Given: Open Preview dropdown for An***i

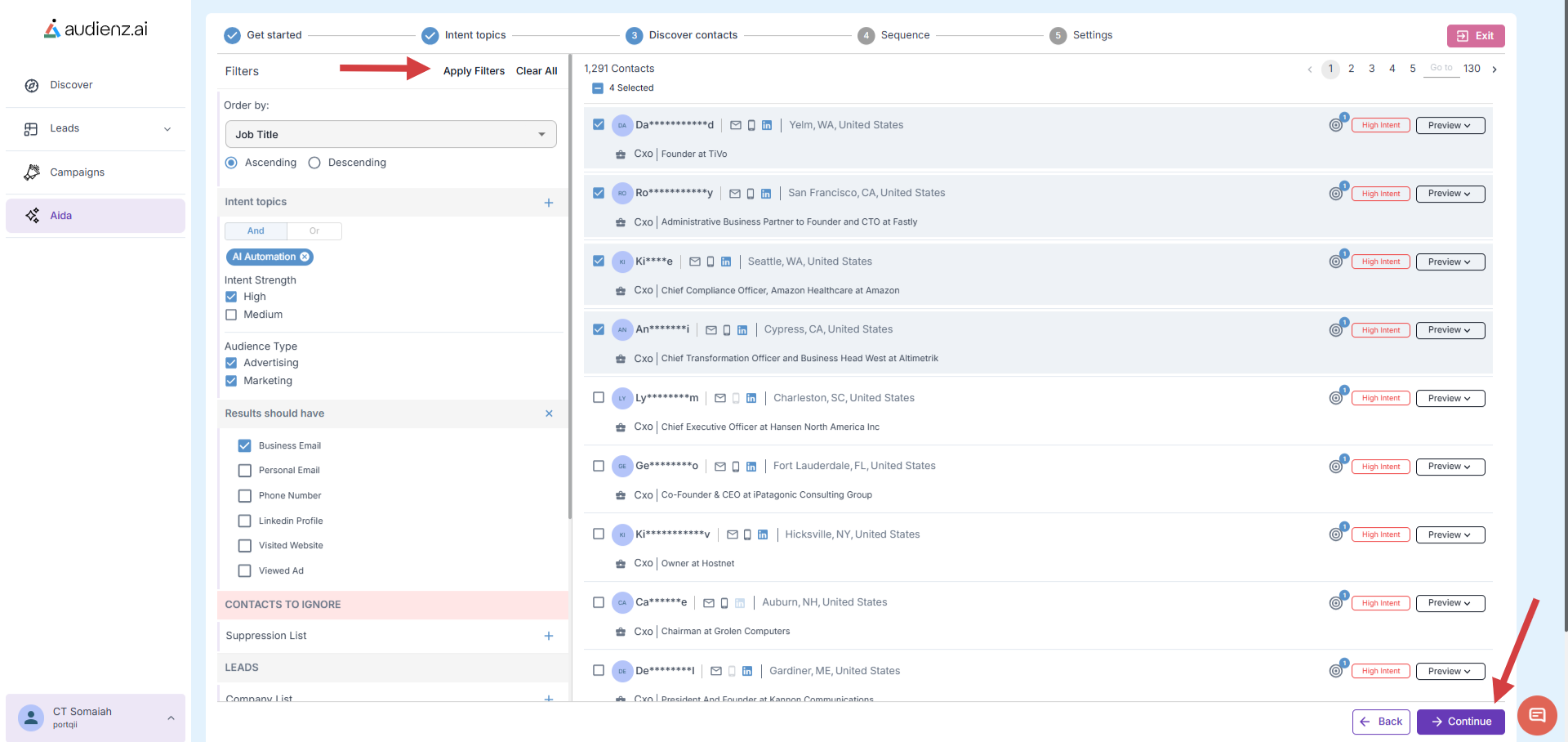Looking at the screenshot, I should pos(1450,330).
